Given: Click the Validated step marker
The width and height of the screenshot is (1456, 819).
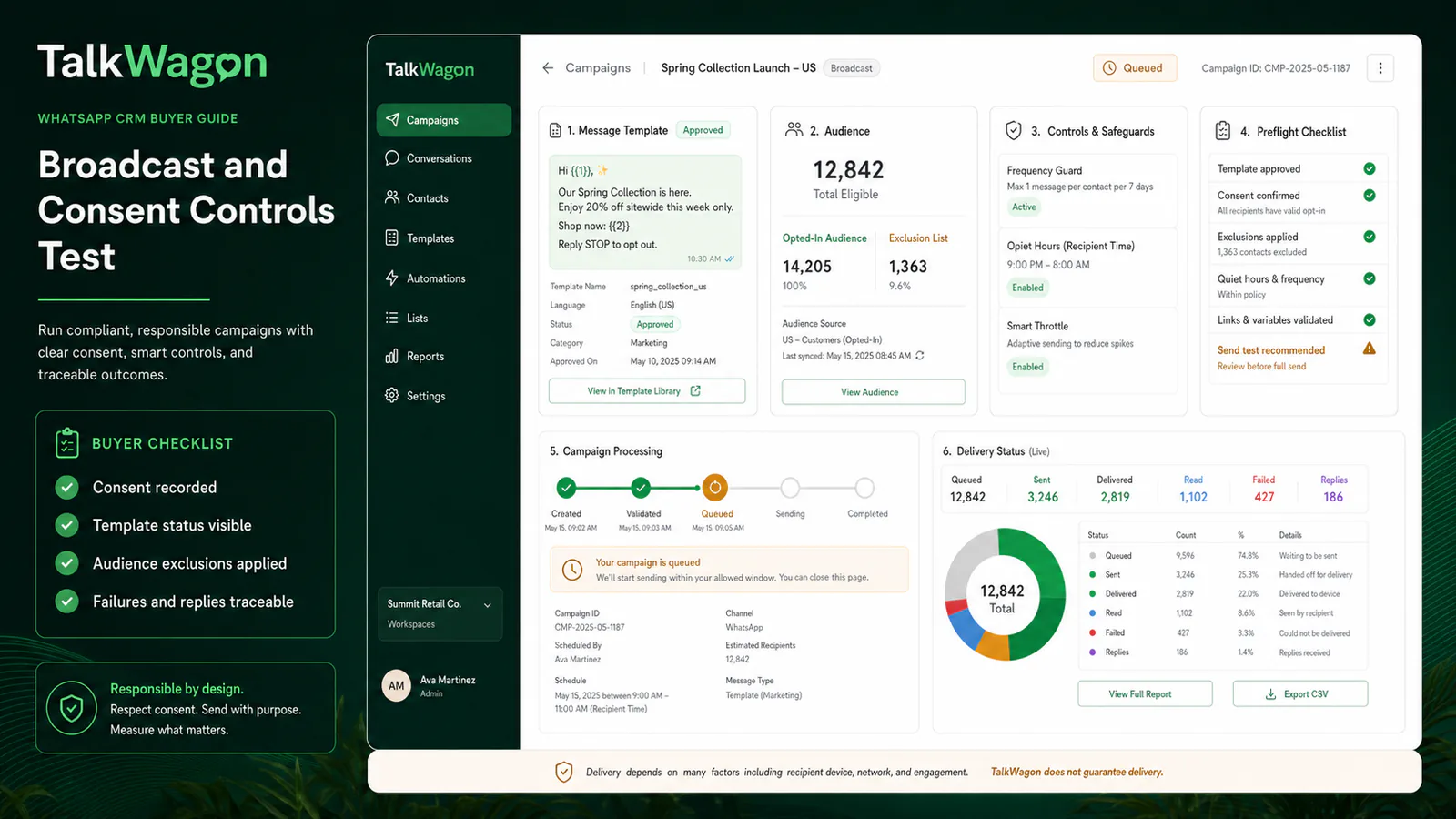Looking at the screenshot, I should (x=641, y=488).
